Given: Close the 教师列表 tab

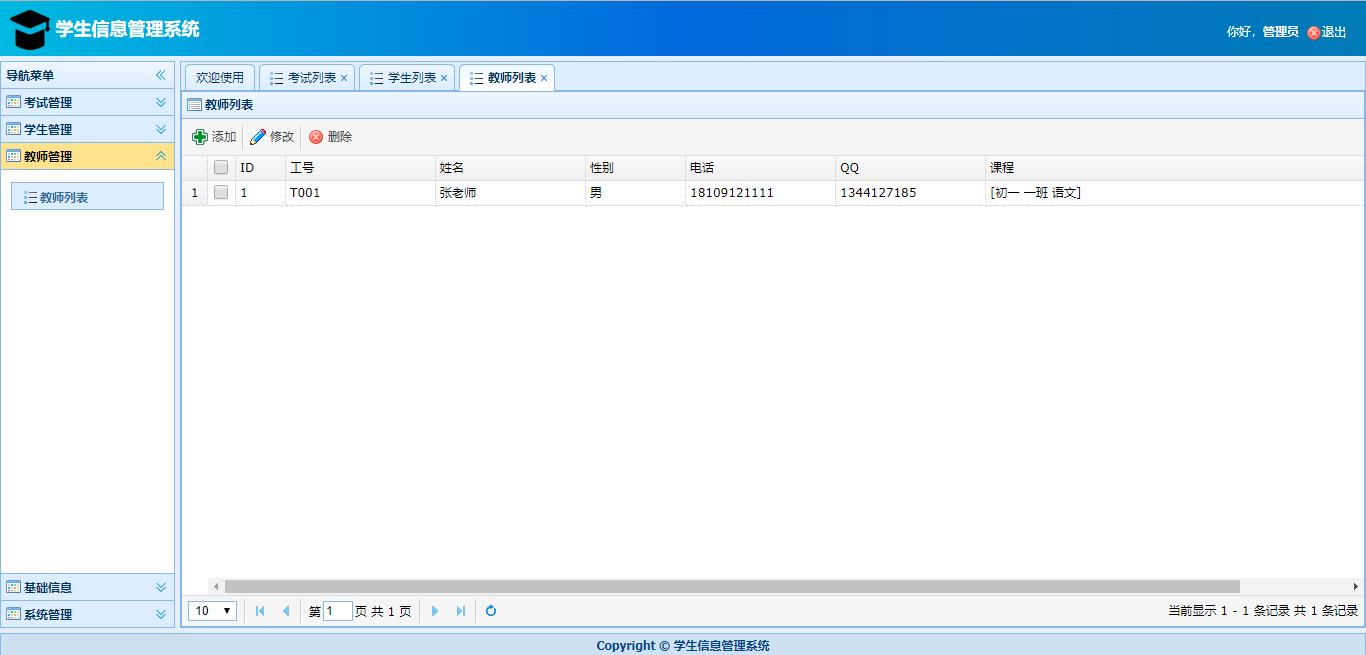Looking at the screenshot, I should pyautogui.click(x=544, y=78).
